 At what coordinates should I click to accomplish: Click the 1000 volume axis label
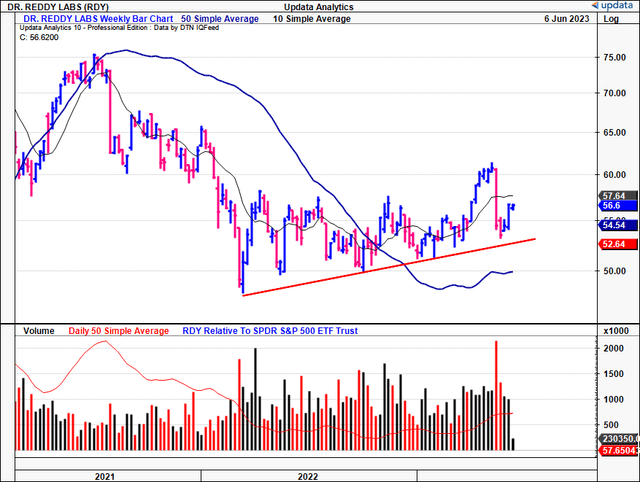pos(614,400)
